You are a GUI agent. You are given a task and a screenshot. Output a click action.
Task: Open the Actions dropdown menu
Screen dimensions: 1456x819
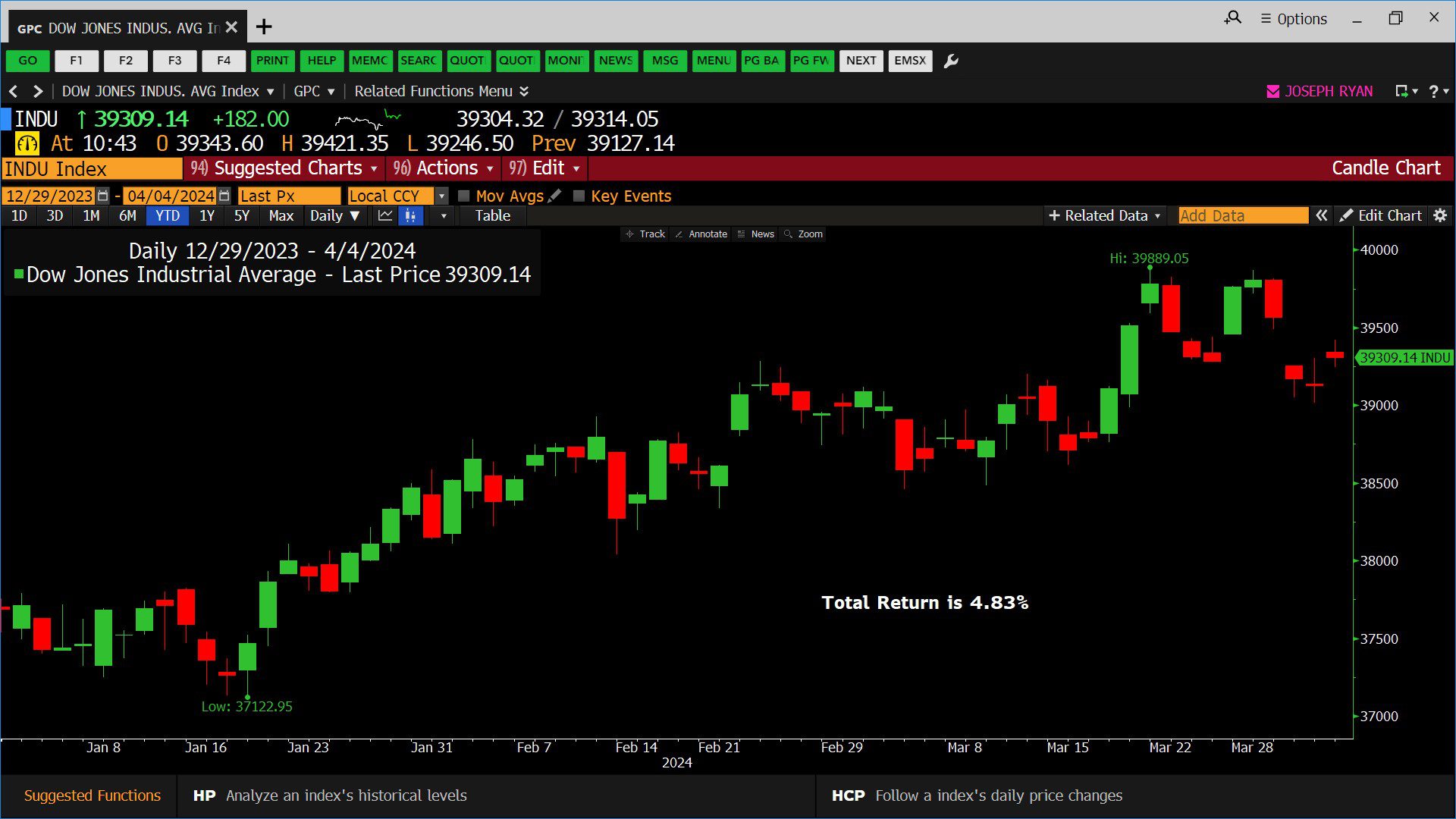click(444, 168)
